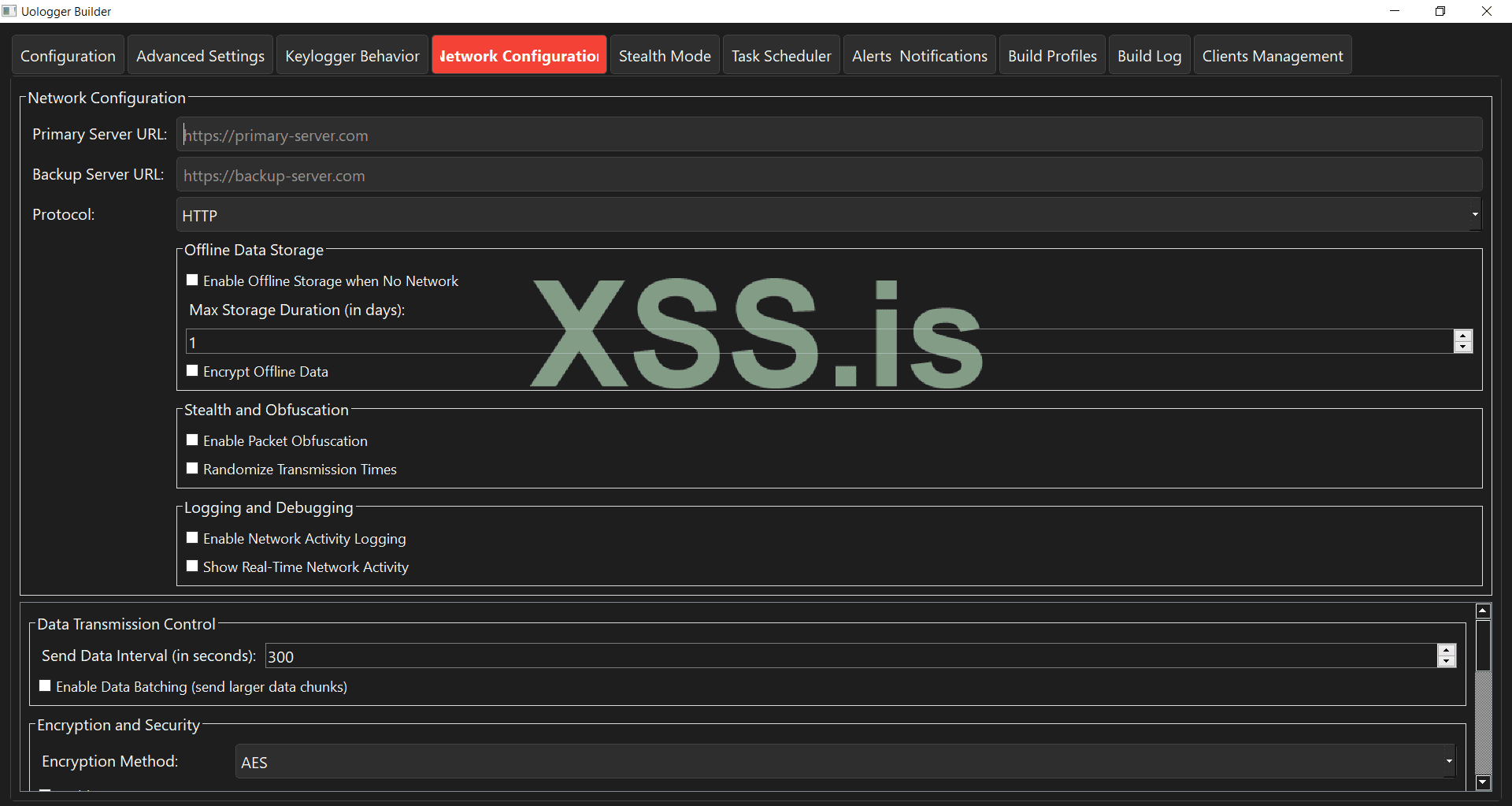The height and width of the screenshot is (806, 1512).
Task: Click the "Protocol:" label
Action: (x=64, y=214)
